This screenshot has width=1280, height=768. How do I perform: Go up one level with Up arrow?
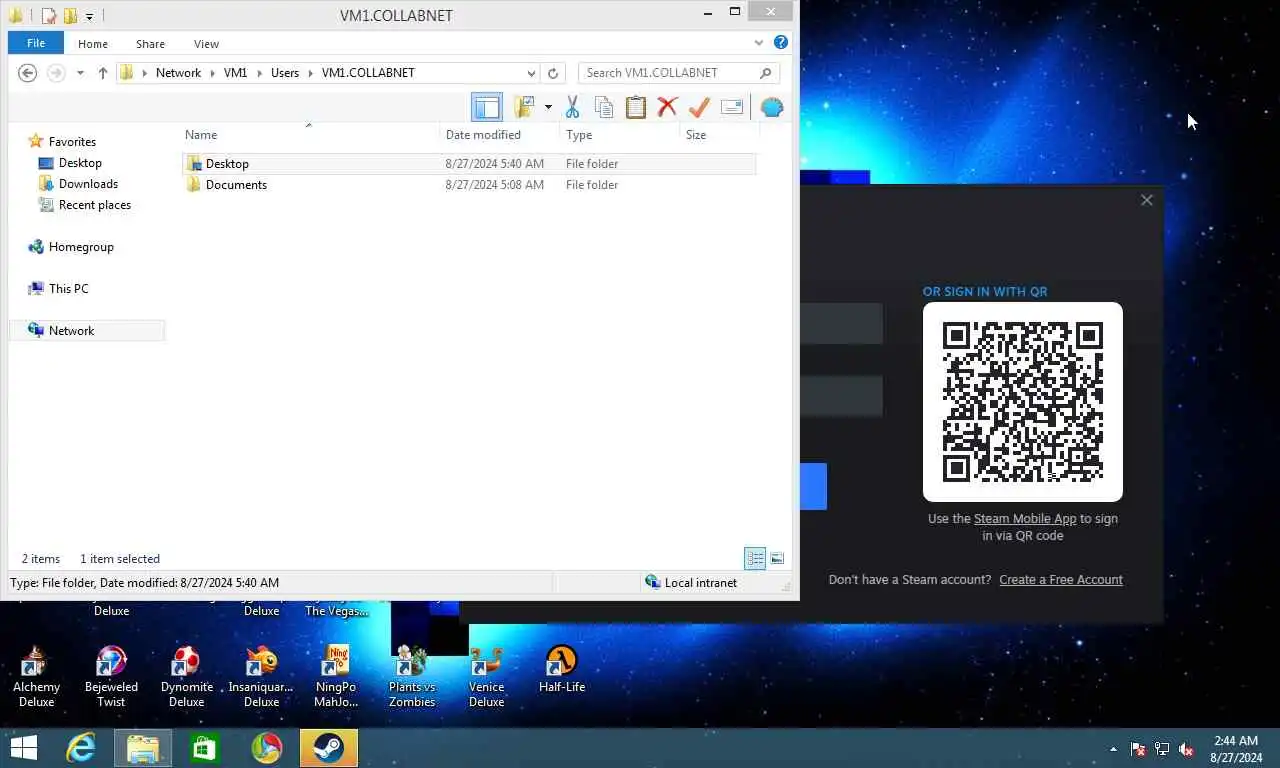[x=102, y=73]
